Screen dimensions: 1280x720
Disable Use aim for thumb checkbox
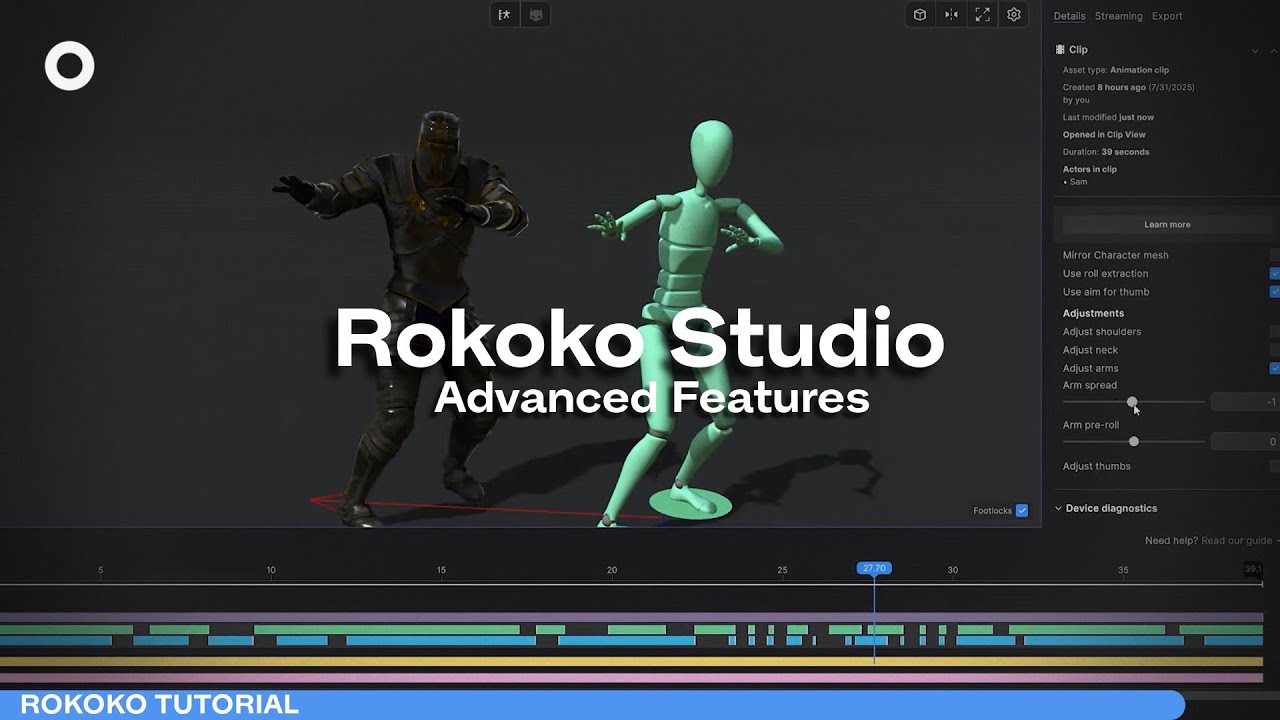pyautogui.click(x=1275, y=292)
